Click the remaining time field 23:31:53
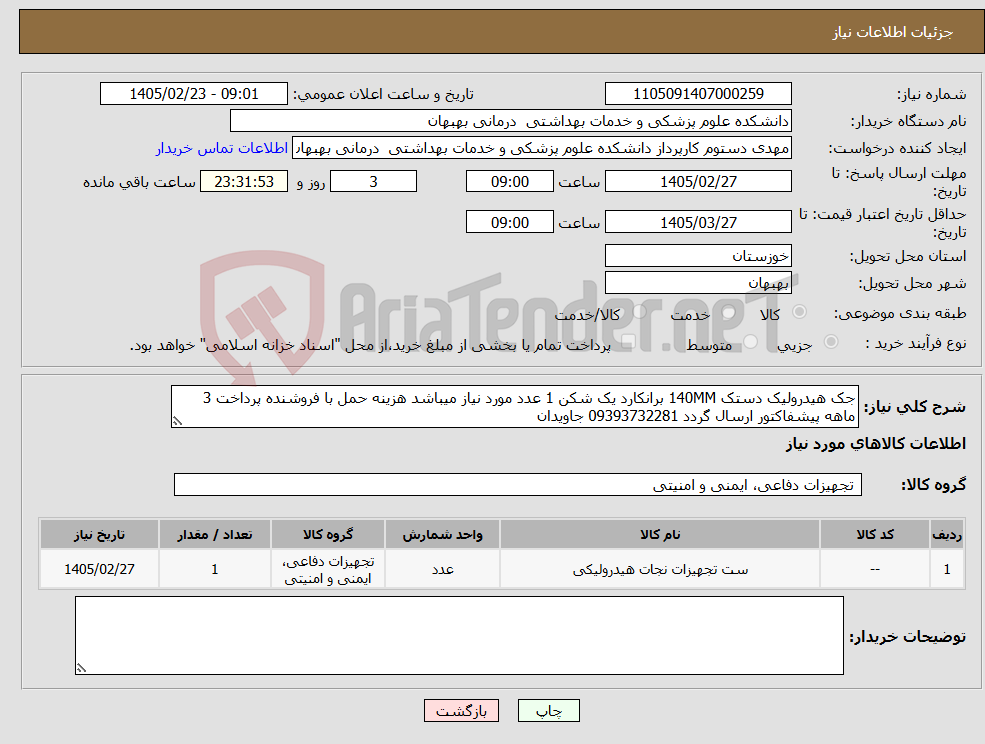This screenshot has height=744, width=985. coord(244,182)
